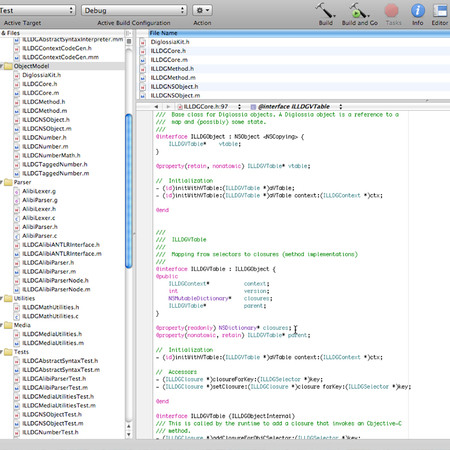Go back in editor history
This screenshot has width=450, height=450.
(156, 107)
